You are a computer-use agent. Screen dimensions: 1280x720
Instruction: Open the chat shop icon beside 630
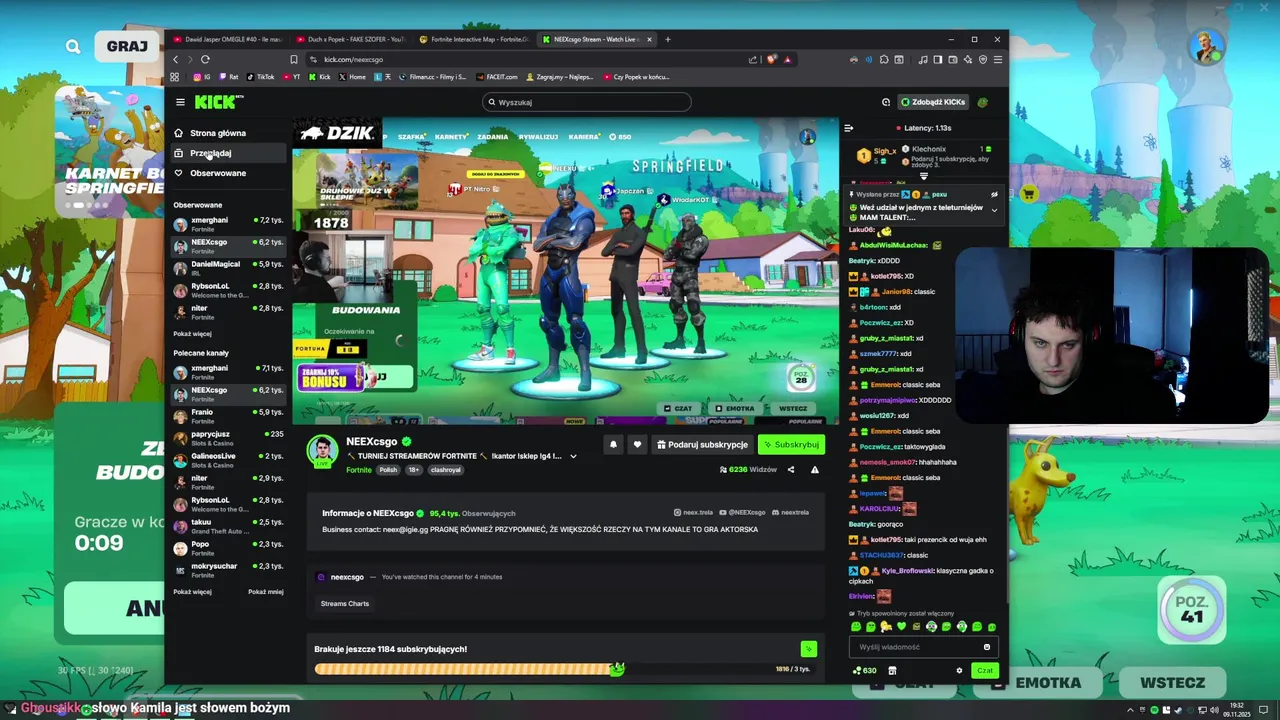tap(892, 671)
